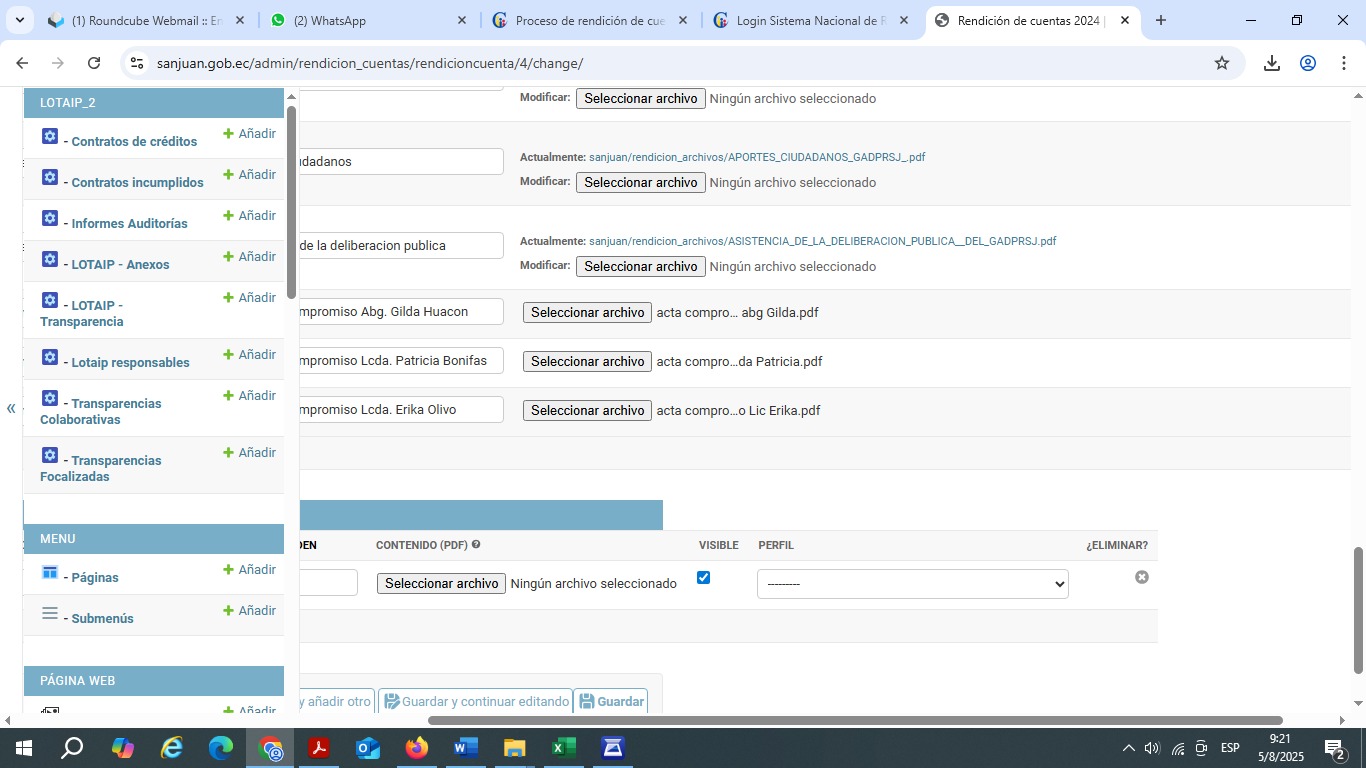Click the gear icon beside Contratos de créditos
This screenshot has width=1366, height=768.
pos(50,136)
